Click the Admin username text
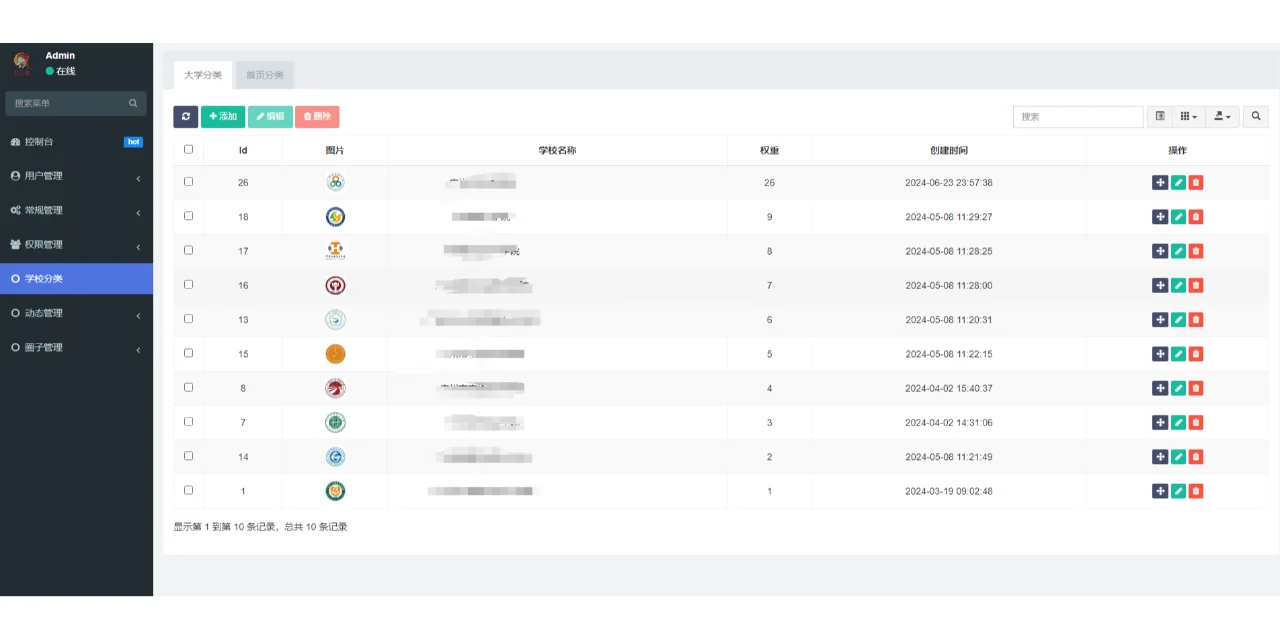1280x640 pixels. click(60, 56)
